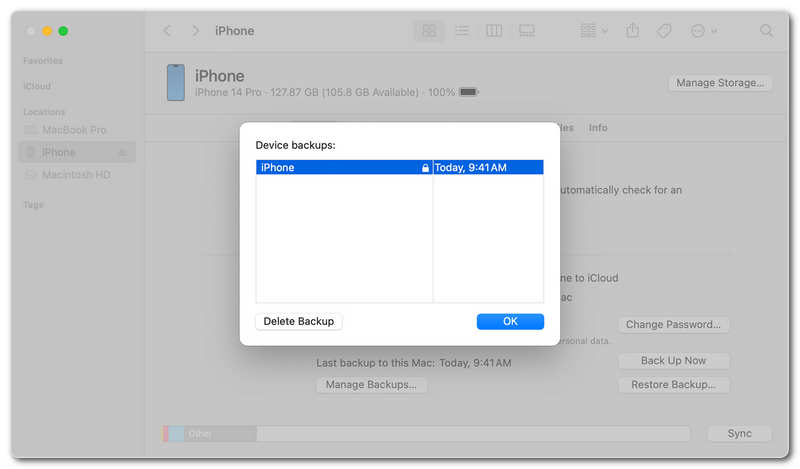The image size is (800, 469).
Task: Switch to list view
Action: 462,31
